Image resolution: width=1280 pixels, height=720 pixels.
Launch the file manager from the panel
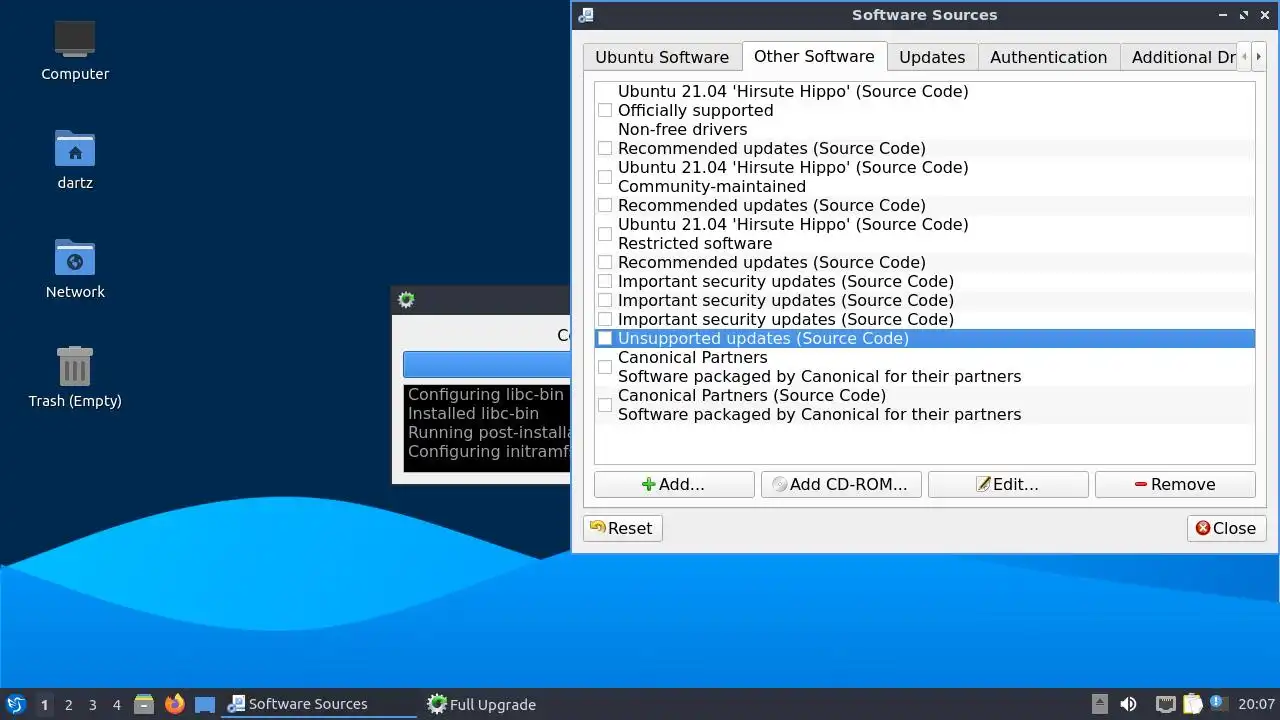pos(144,704)
